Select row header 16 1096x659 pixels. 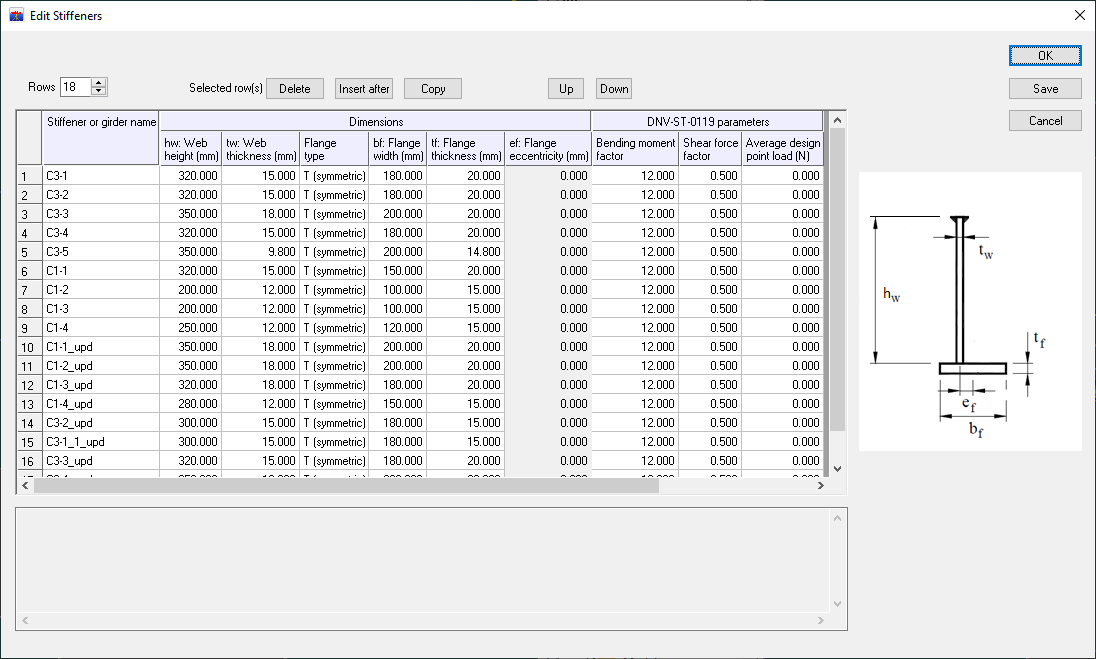(29, 461)
